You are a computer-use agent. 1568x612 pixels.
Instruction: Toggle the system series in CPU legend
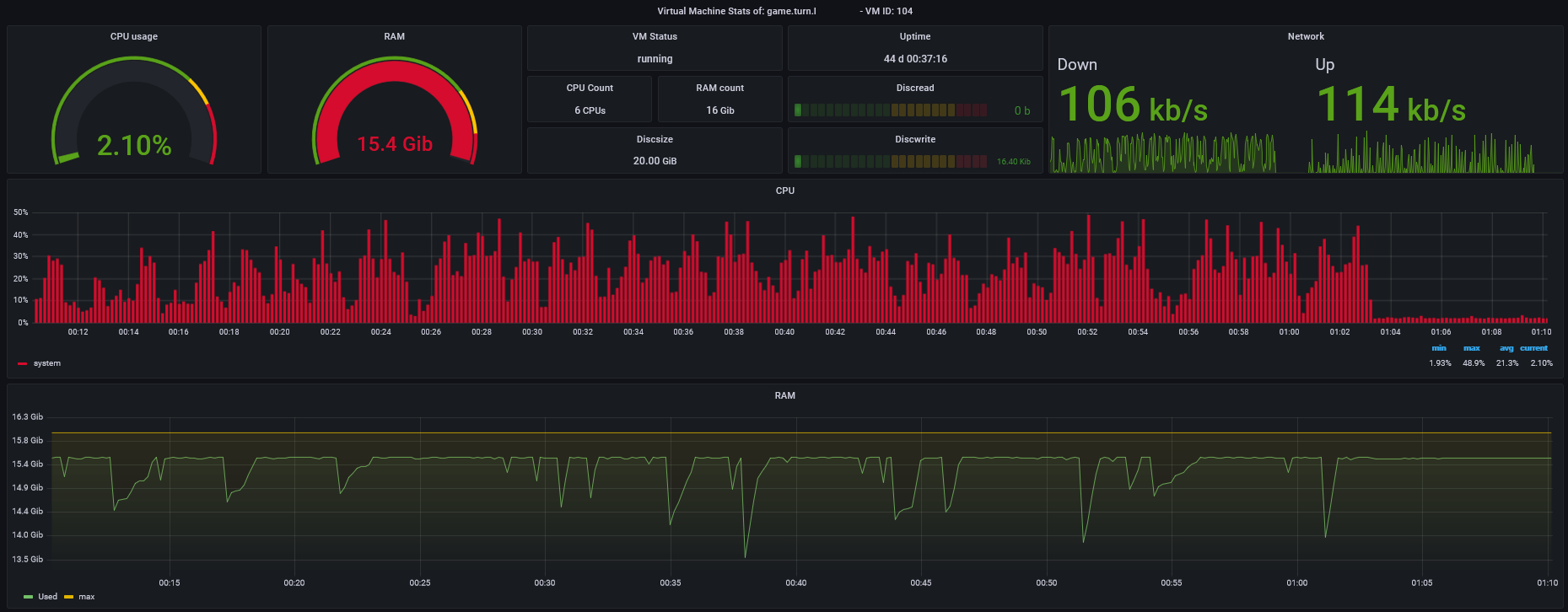tap(47, 363)
